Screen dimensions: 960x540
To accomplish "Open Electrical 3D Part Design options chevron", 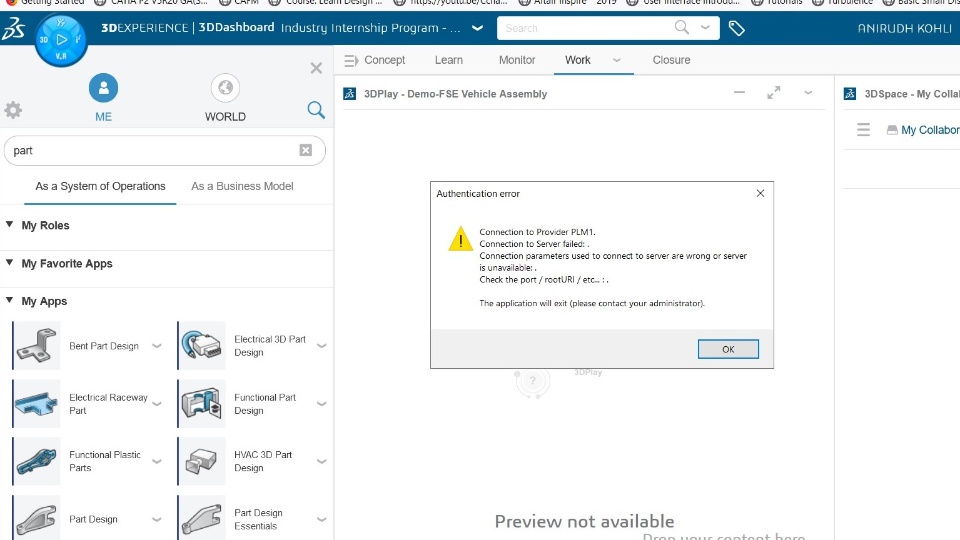I will click(321, 346).
